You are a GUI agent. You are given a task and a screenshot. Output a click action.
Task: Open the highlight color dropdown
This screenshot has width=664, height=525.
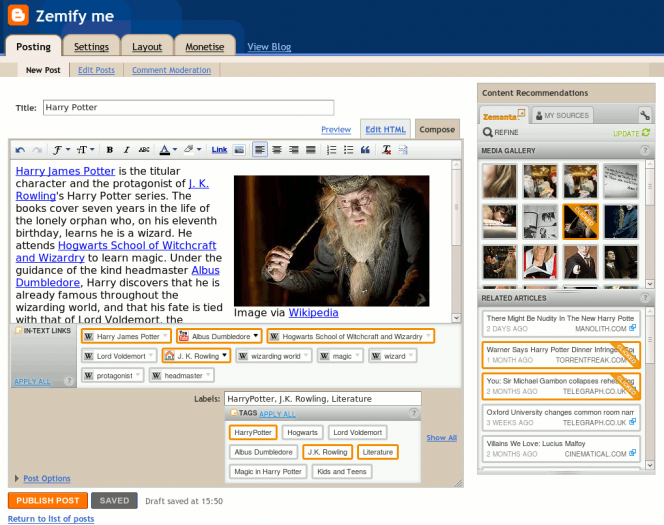coord(192,149)
